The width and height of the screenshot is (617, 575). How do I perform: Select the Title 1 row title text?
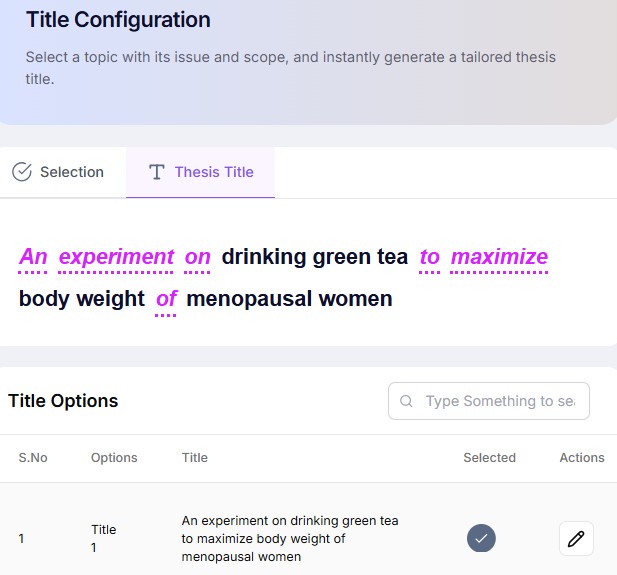pyautogui.click(x=290, y=539)
